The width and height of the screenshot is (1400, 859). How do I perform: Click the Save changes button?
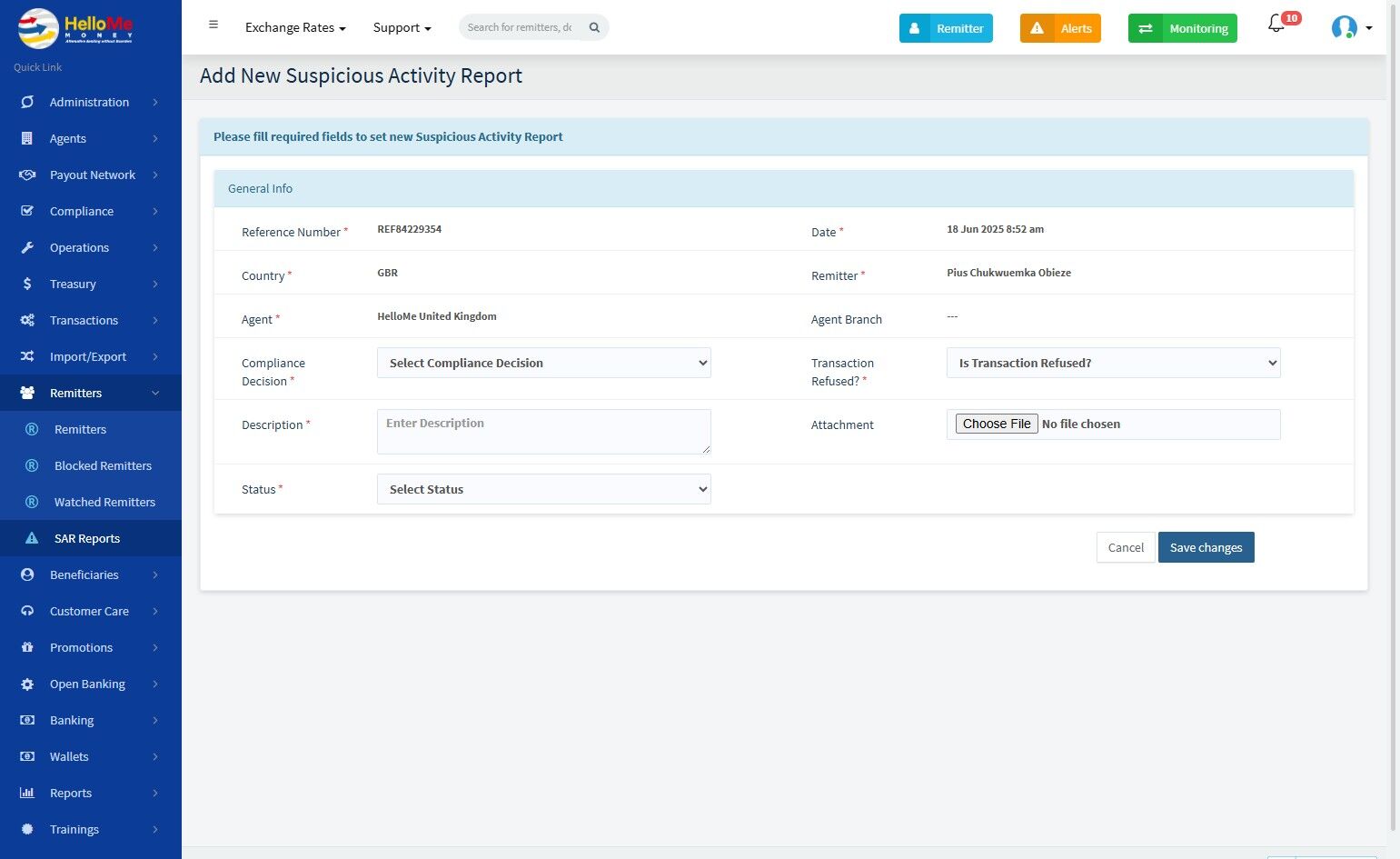[x=1206, y=547]
